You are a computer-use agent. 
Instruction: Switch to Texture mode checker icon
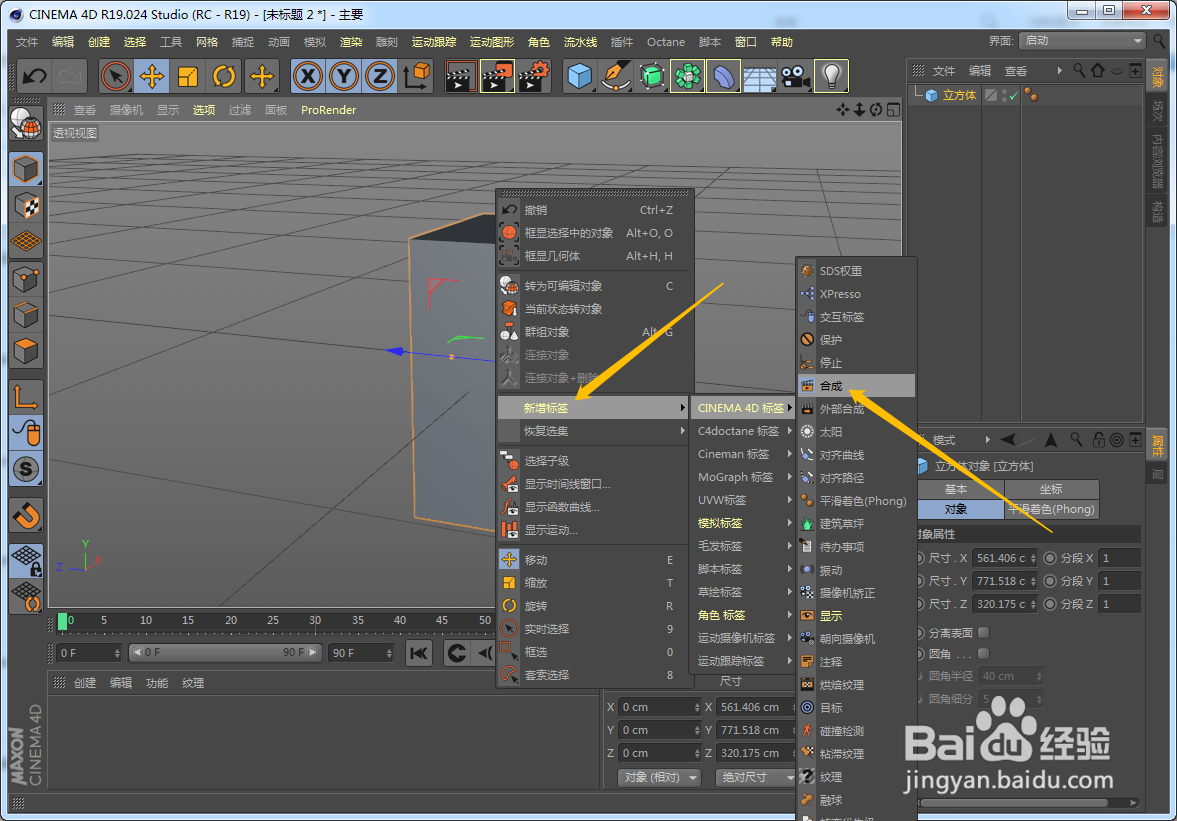(x=26, y=206)
